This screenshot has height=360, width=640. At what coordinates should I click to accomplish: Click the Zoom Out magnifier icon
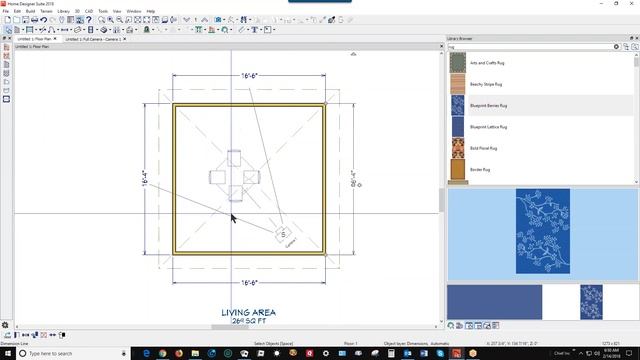click(x=120, y=20)
